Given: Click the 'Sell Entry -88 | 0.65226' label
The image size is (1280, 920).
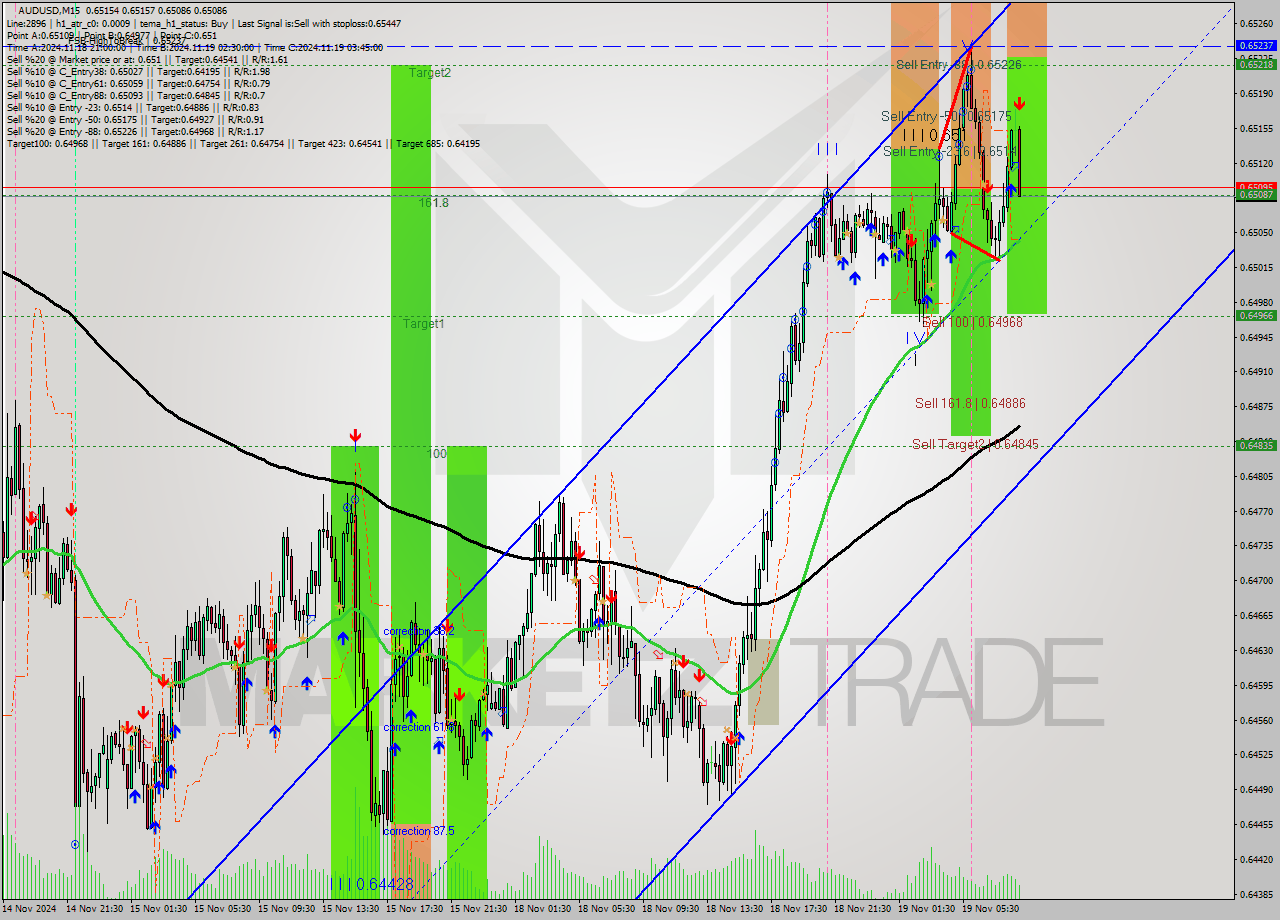Looking at the screenshot, I should coord(958,64).
